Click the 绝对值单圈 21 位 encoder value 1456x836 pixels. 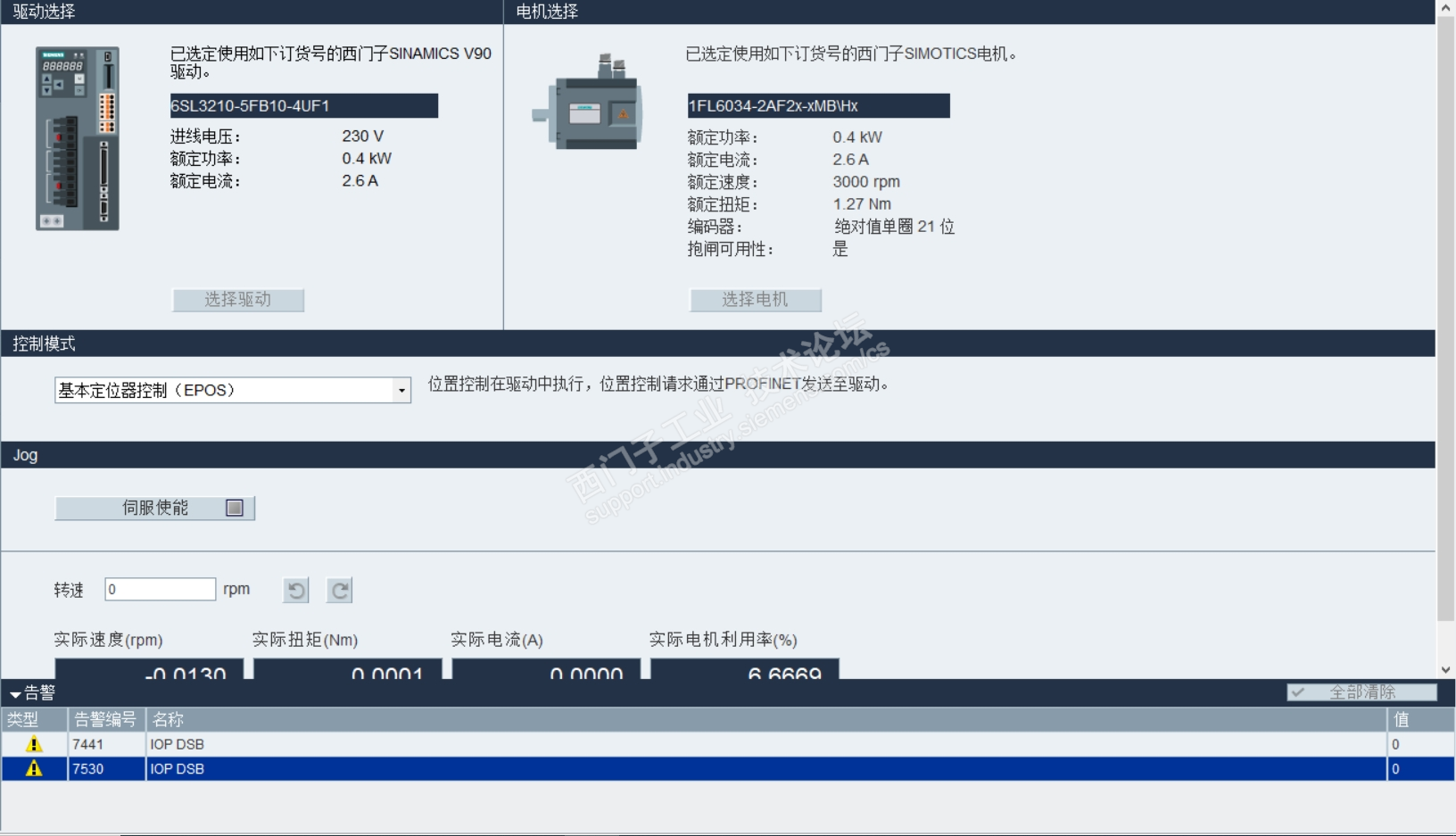tap(895, 227)
